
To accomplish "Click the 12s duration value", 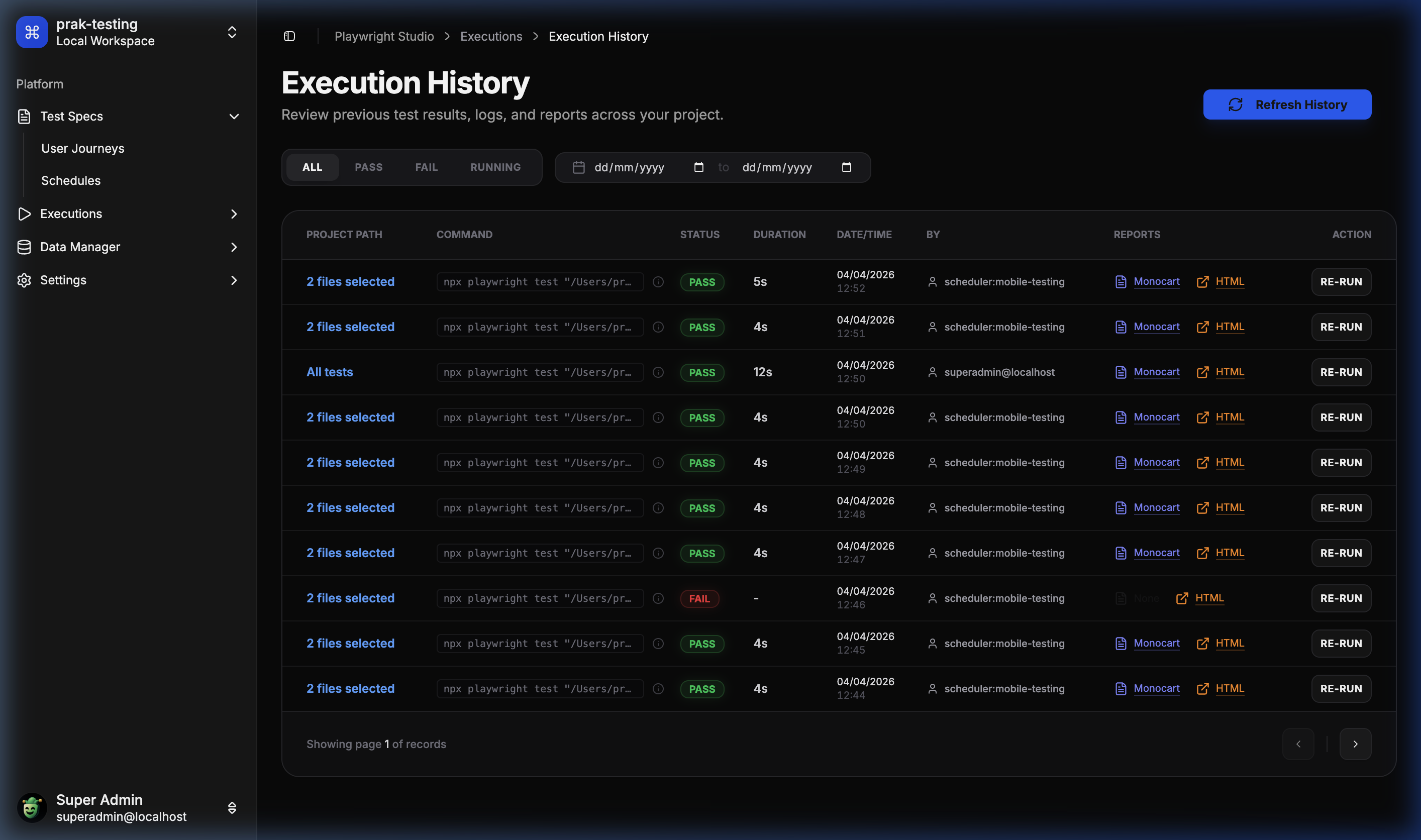I will click(x=762, y=372).
